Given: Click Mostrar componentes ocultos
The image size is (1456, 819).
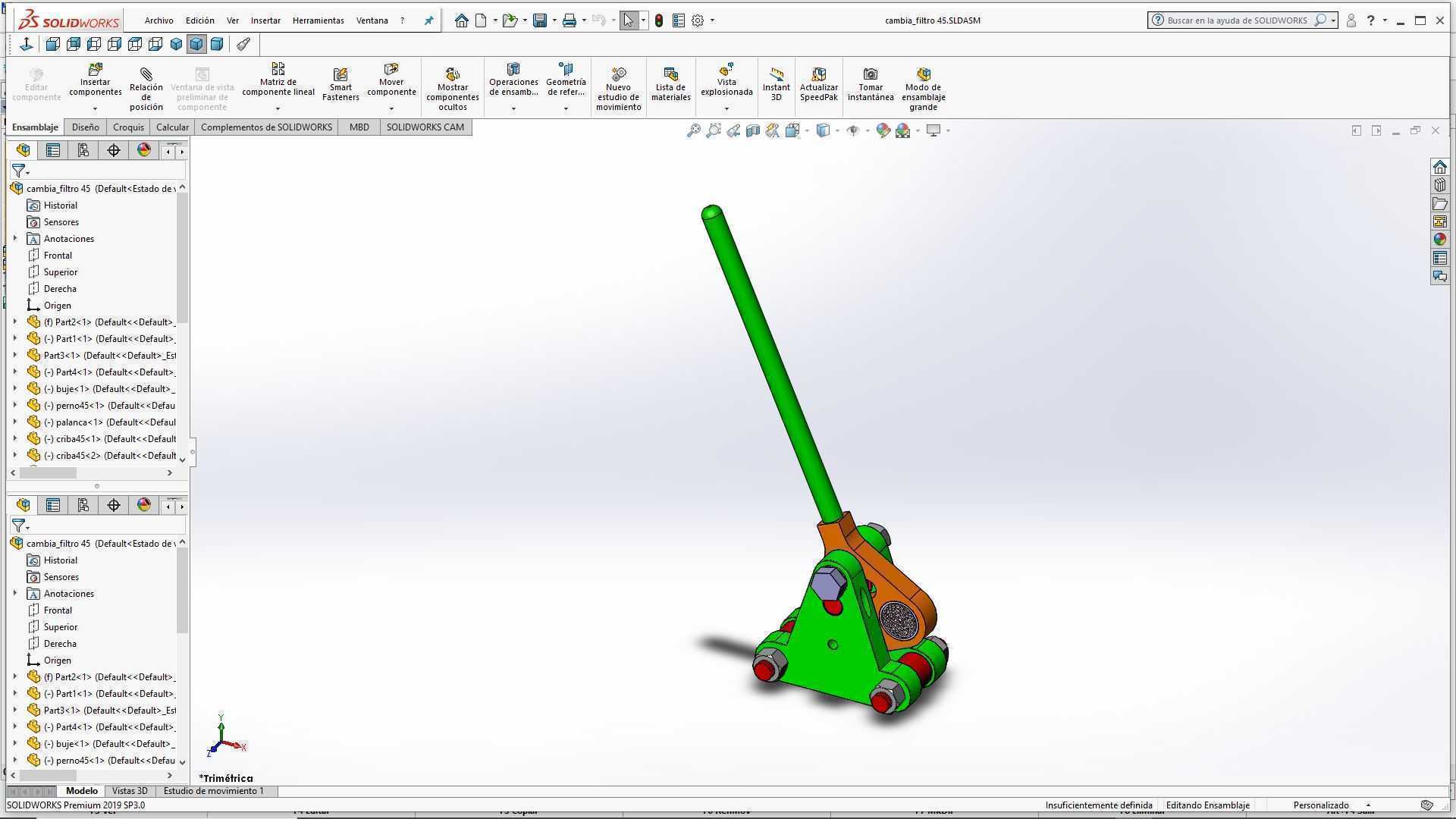Looking at the screenshot, I should tap(453, 89).
